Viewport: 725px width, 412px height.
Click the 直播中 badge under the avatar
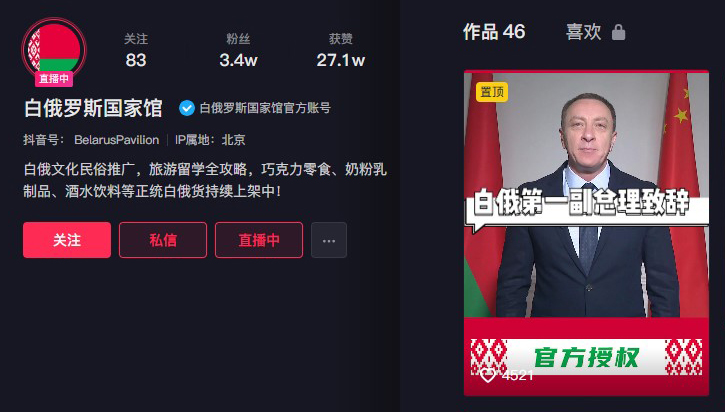click(54, 79)
